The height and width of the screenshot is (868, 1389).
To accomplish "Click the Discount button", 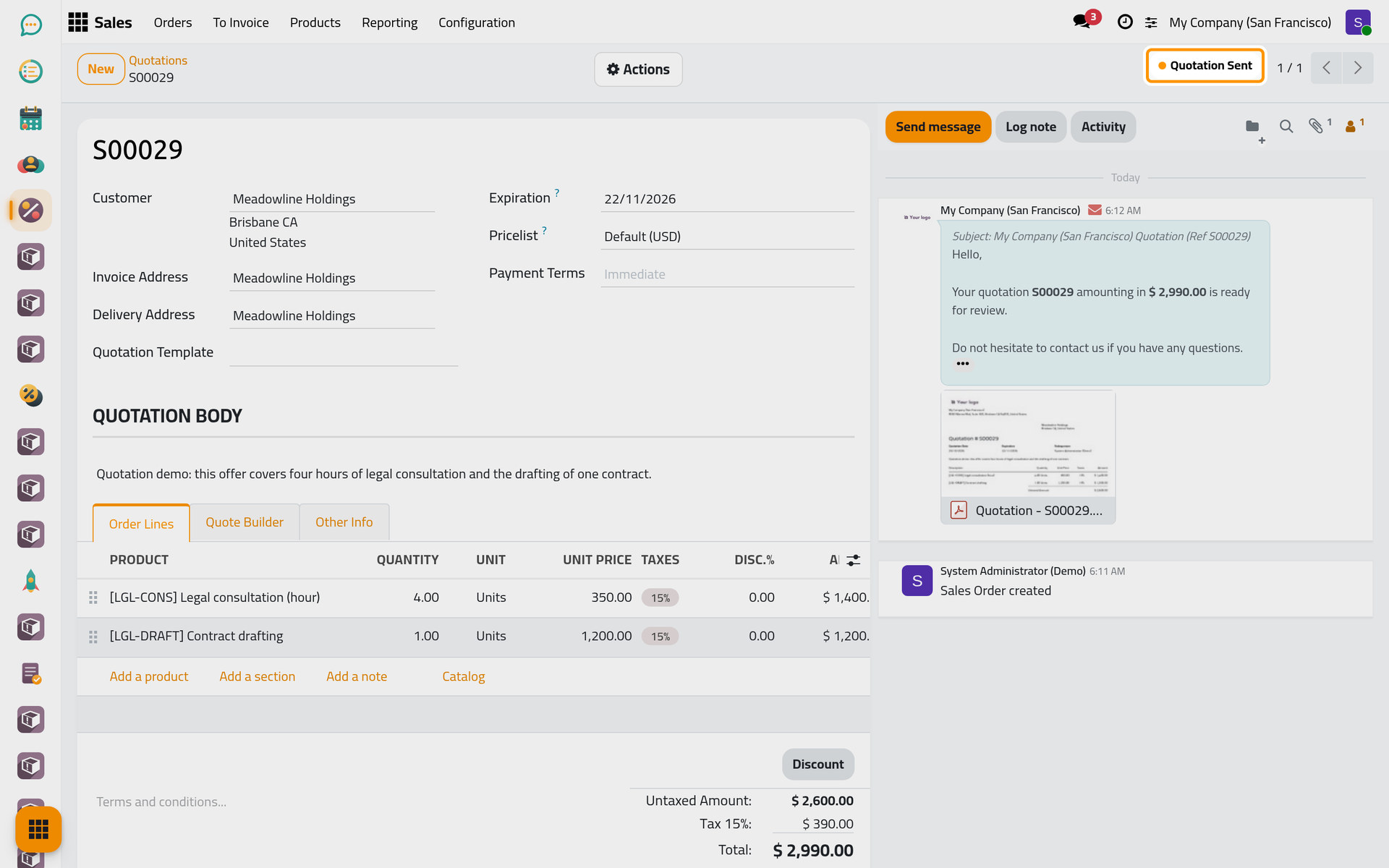I will pos(817,765).
